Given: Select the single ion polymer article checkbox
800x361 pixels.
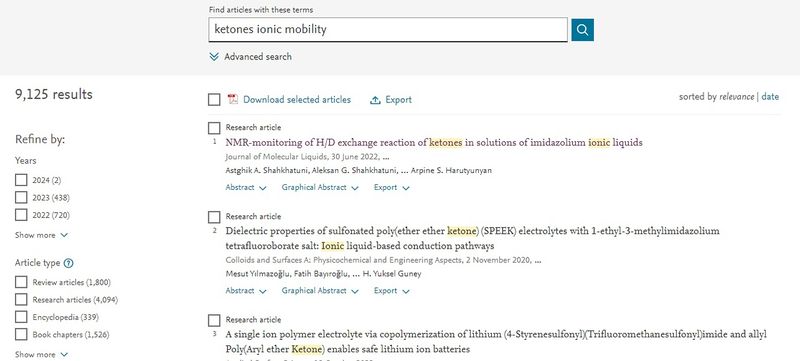Looking at the screenshot, I should tap(214, 320).
